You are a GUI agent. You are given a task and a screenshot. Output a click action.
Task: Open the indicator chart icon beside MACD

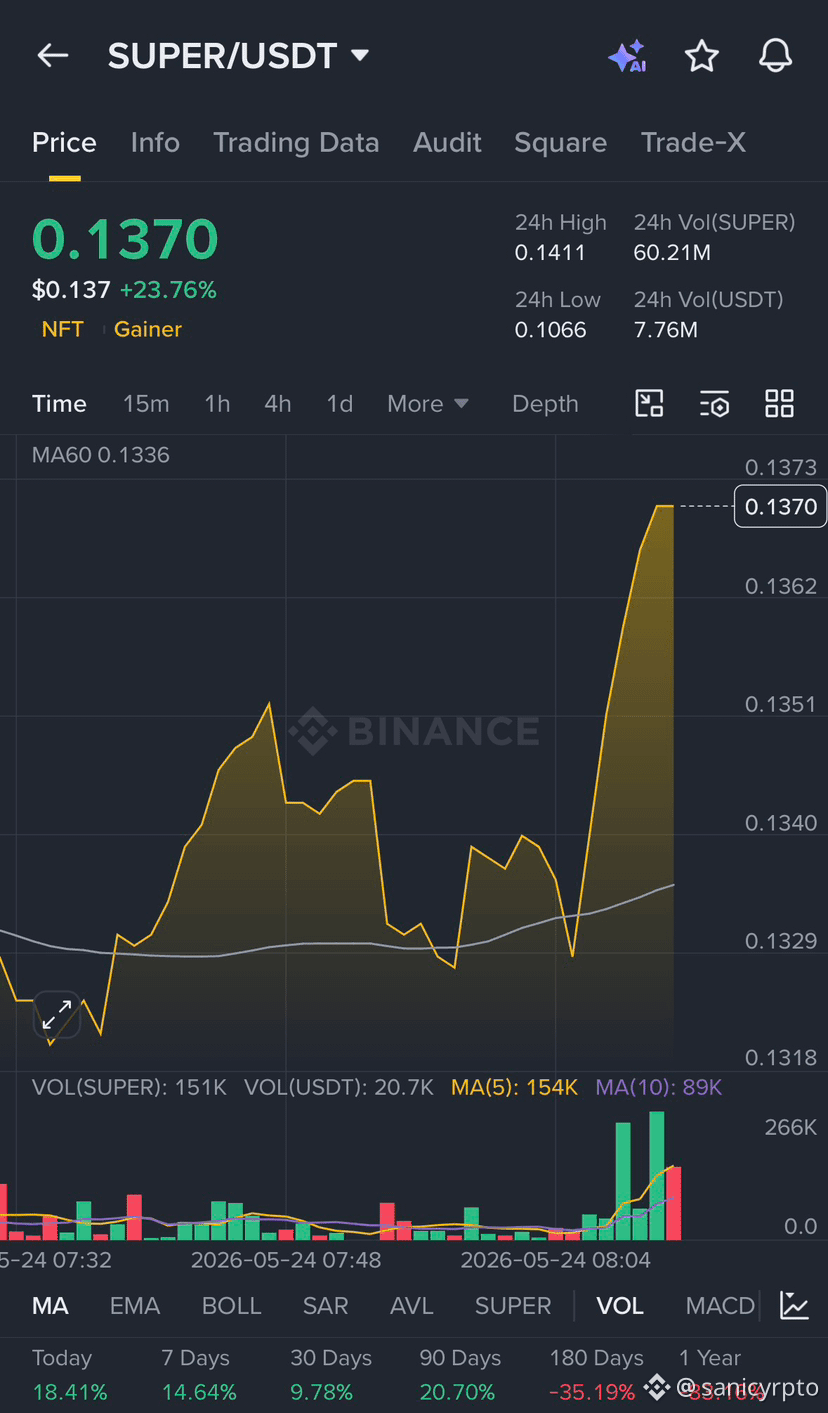(795, 1305)
